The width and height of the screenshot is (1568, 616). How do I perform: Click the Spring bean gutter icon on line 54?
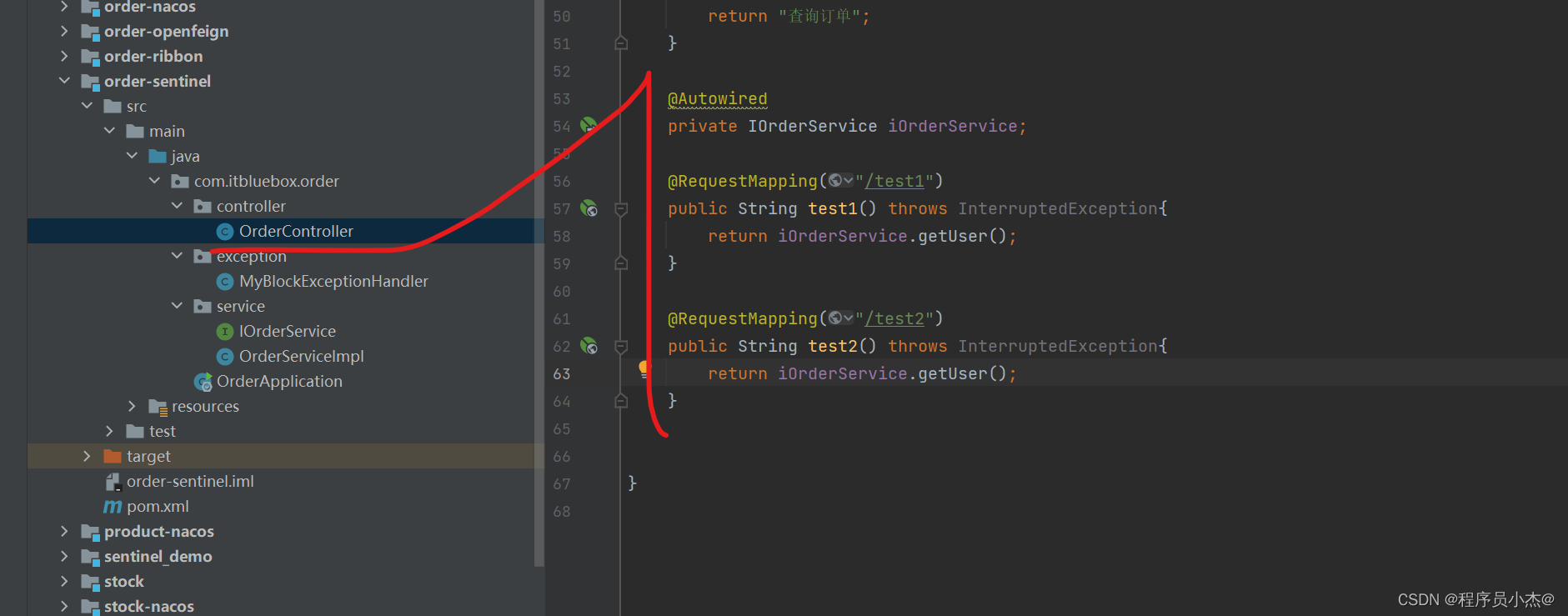589,125
